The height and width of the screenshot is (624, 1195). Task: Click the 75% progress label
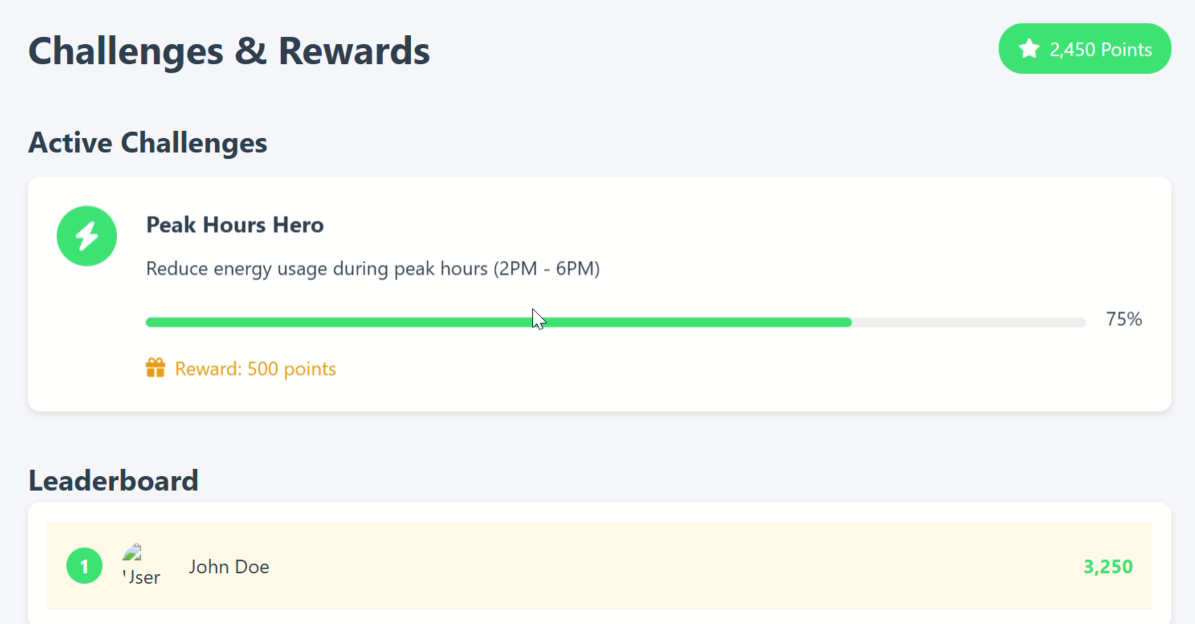[x=1124, y=319]
